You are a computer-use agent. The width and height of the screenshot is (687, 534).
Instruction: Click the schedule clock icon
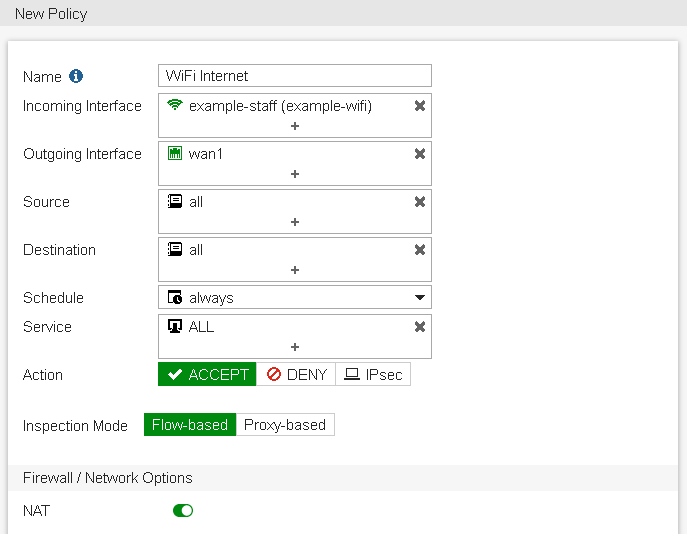point(175,297)
